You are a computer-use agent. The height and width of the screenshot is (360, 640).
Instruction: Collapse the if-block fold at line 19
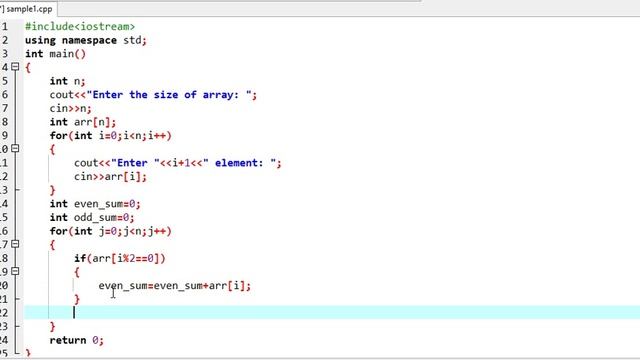[x=15, y=271]
